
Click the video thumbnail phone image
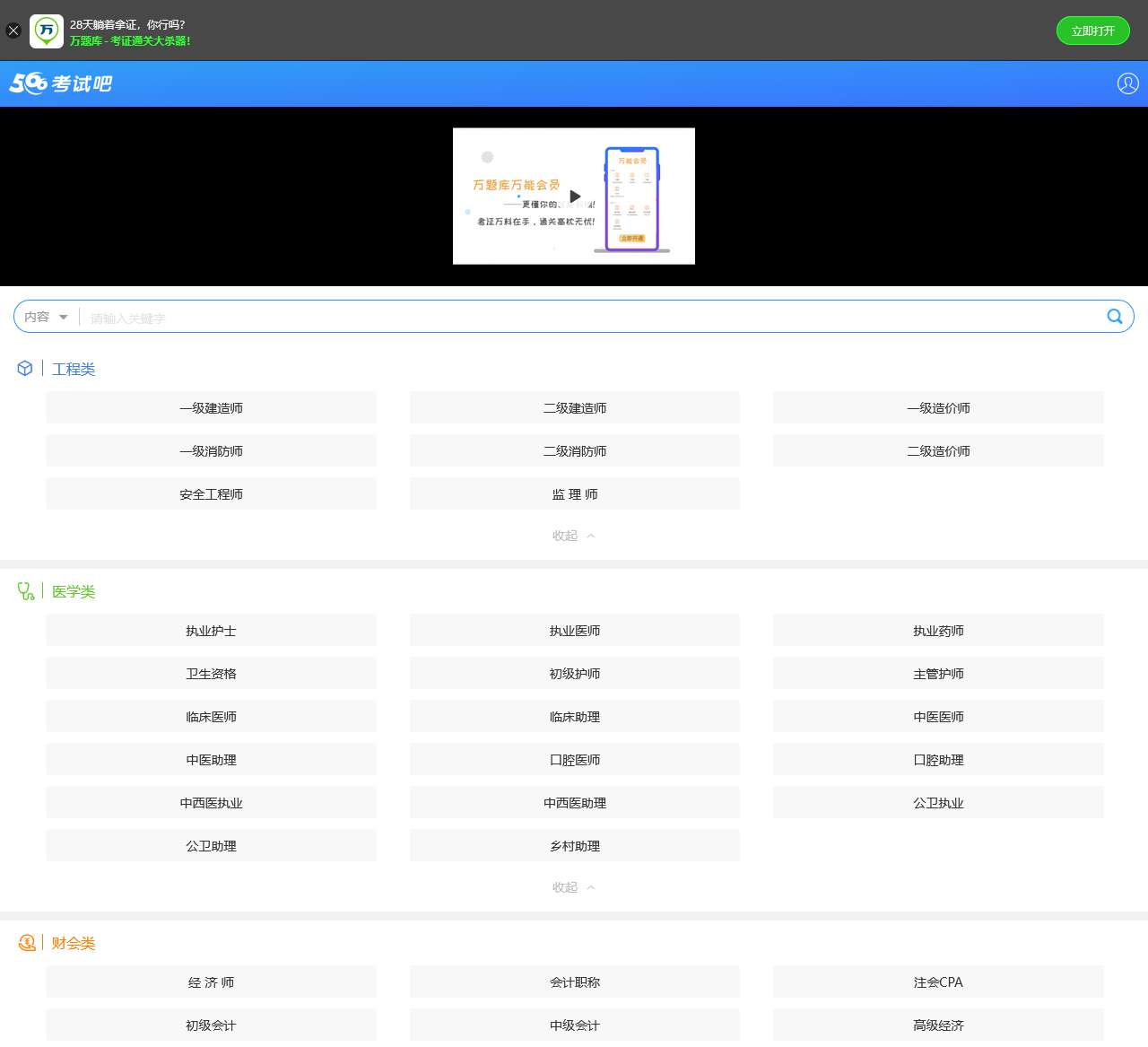pyautogui.click(x=632, y=199)
